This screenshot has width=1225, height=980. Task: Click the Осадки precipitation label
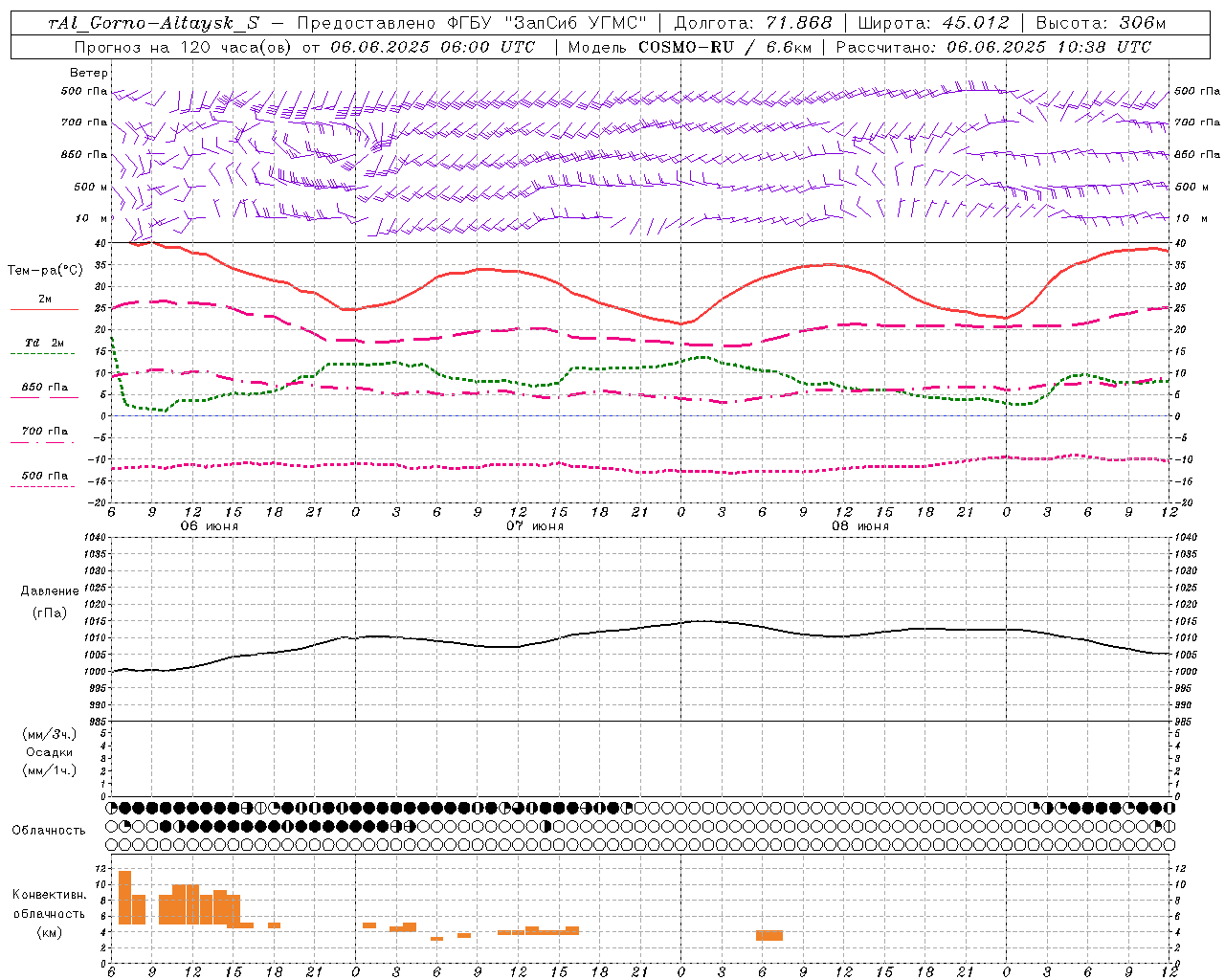(50, 752)
